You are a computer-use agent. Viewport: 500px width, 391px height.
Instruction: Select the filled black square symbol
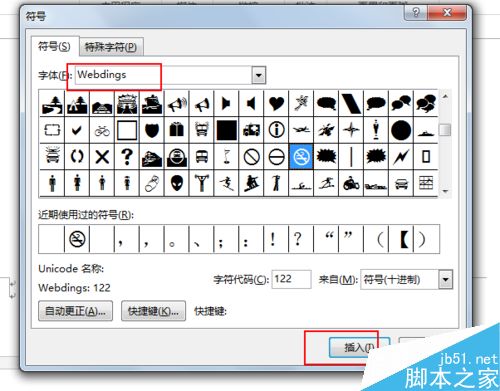point(227,130)
